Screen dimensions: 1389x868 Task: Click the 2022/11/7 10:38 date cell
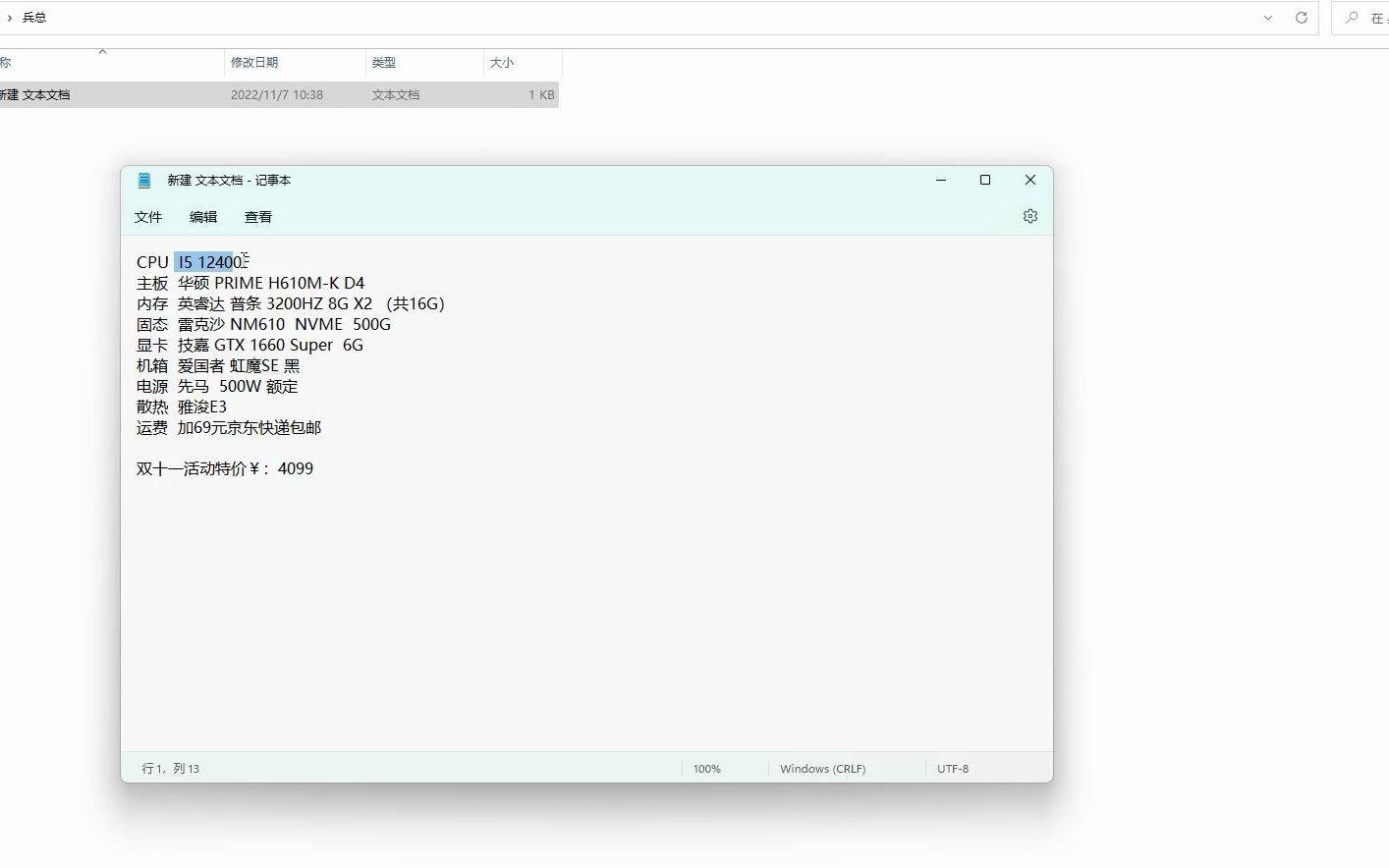coord(277,95)
